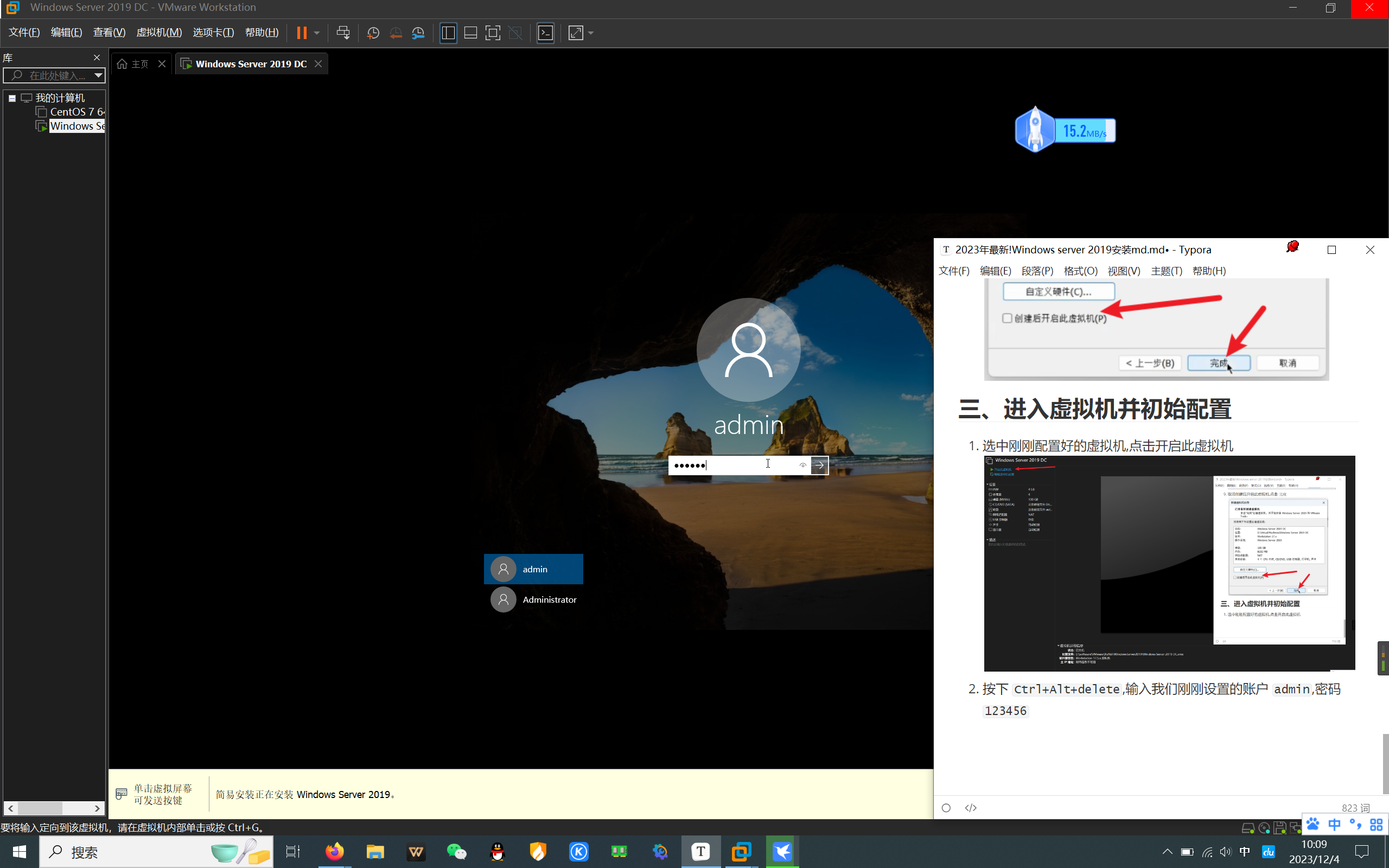Open the 虚拟机(M) menu
The width and height of the screenshot is (1389, 868).
(159, 33)
